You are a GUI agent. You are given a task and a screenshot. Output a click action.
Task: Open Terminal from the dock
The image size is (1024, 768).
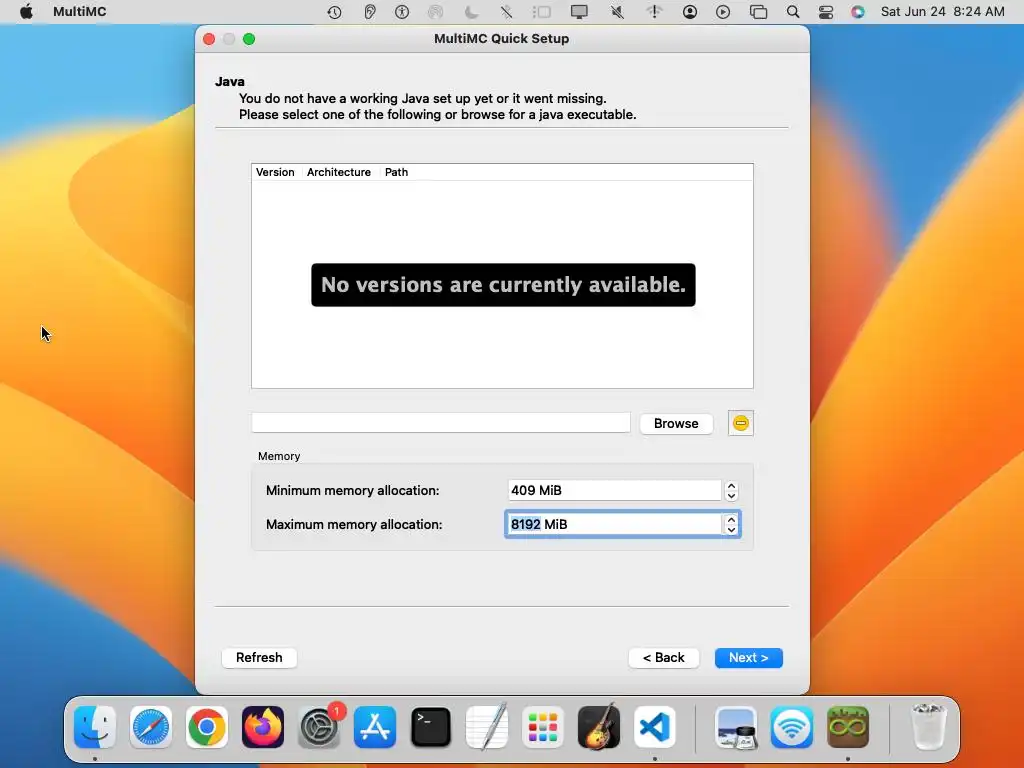click(431, 727)
